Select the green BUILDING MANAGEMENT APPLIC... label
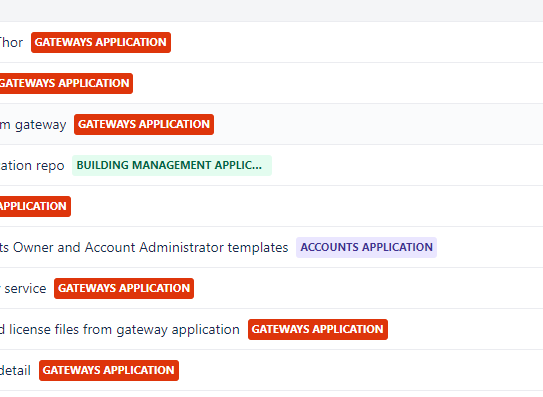Image resolution: width=543 pixels, height=397 pixels. pyautogui.click(x=172, y=165)
